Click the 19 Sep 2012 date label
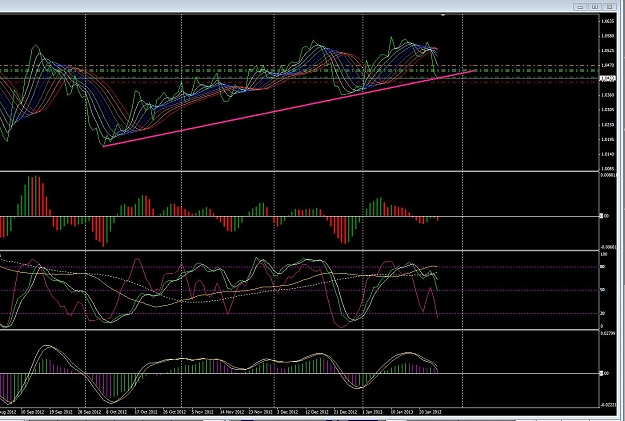 (61, 412)
